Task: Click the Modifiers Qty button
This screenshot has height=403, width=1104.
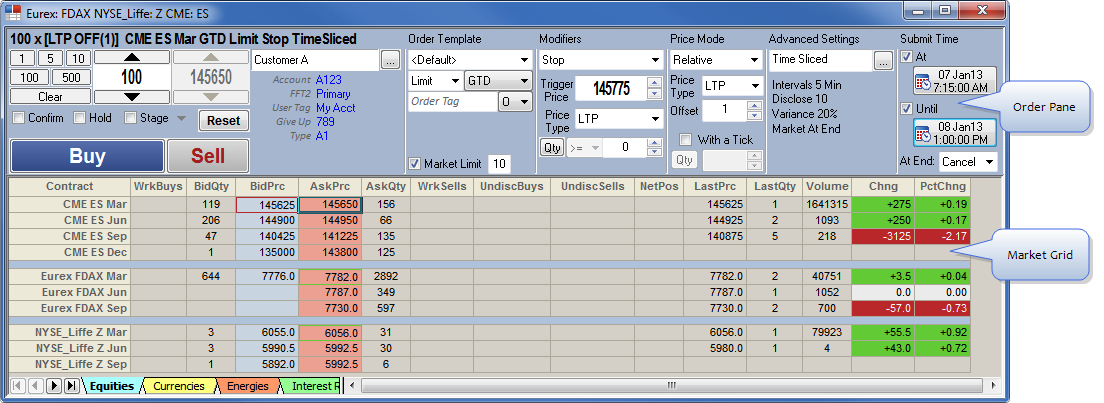Action: tap(551, 147)
